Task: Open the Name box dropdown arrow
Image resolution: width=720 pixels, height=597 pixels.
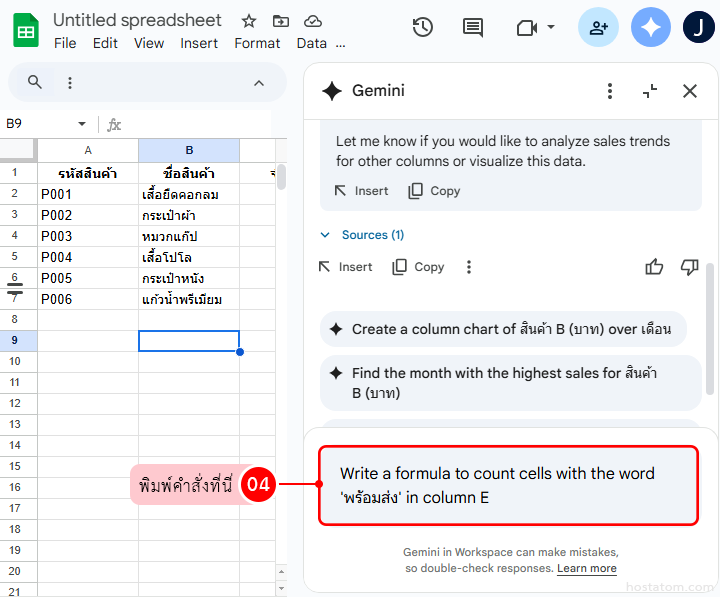Action: pyautogui.click(x=82, y=124)
